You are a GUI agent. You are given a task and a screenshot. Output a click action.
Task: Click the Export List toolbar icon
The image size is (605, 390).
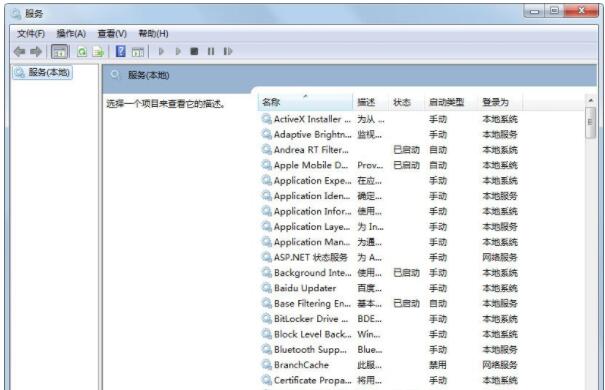(98, 52)
